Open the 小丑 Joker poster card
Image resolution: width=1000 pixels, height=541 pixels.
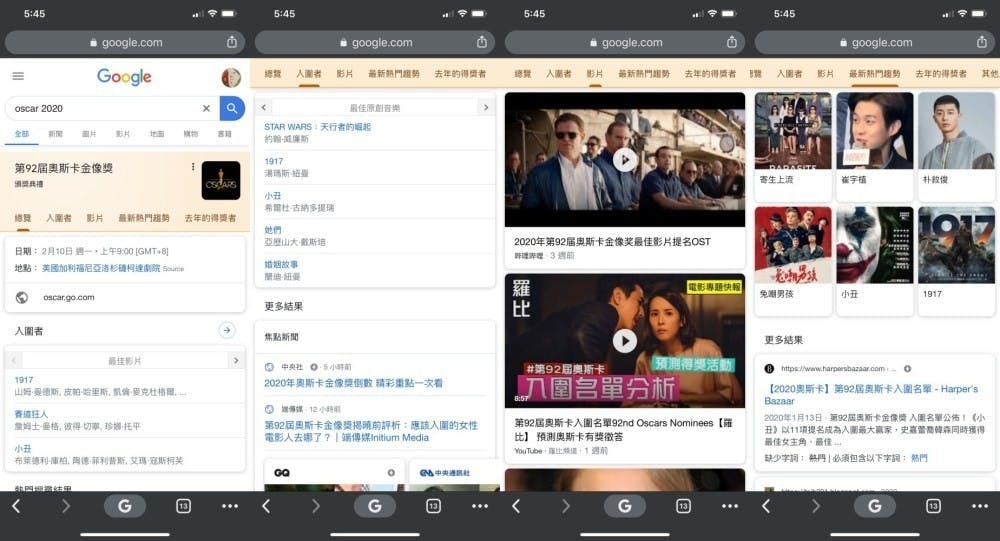click(875, 260)
